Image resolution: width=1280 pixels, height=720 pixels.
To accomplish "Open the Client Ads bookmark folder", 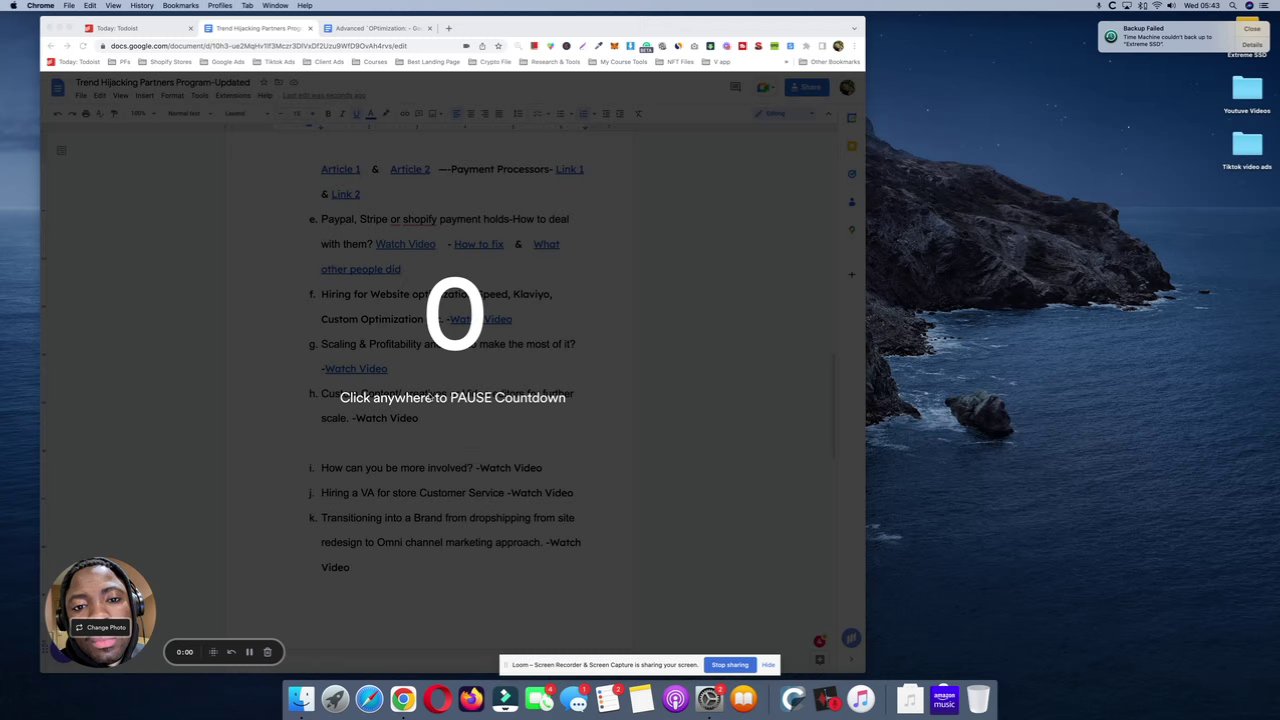I will (324, 62).
